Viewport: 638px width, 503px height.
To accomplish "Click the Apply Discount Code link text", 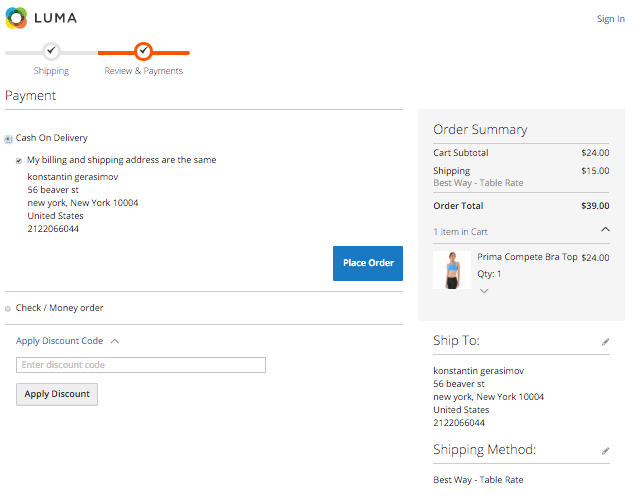I will (59, 341).
